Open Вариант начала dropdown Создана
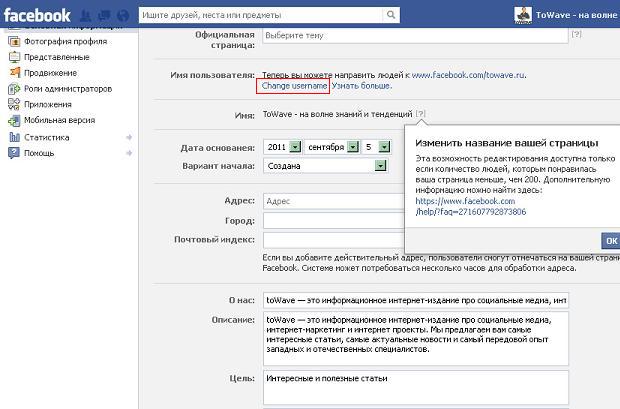The width and height of the screenshot is (620, 409). [x=325, y=166]
